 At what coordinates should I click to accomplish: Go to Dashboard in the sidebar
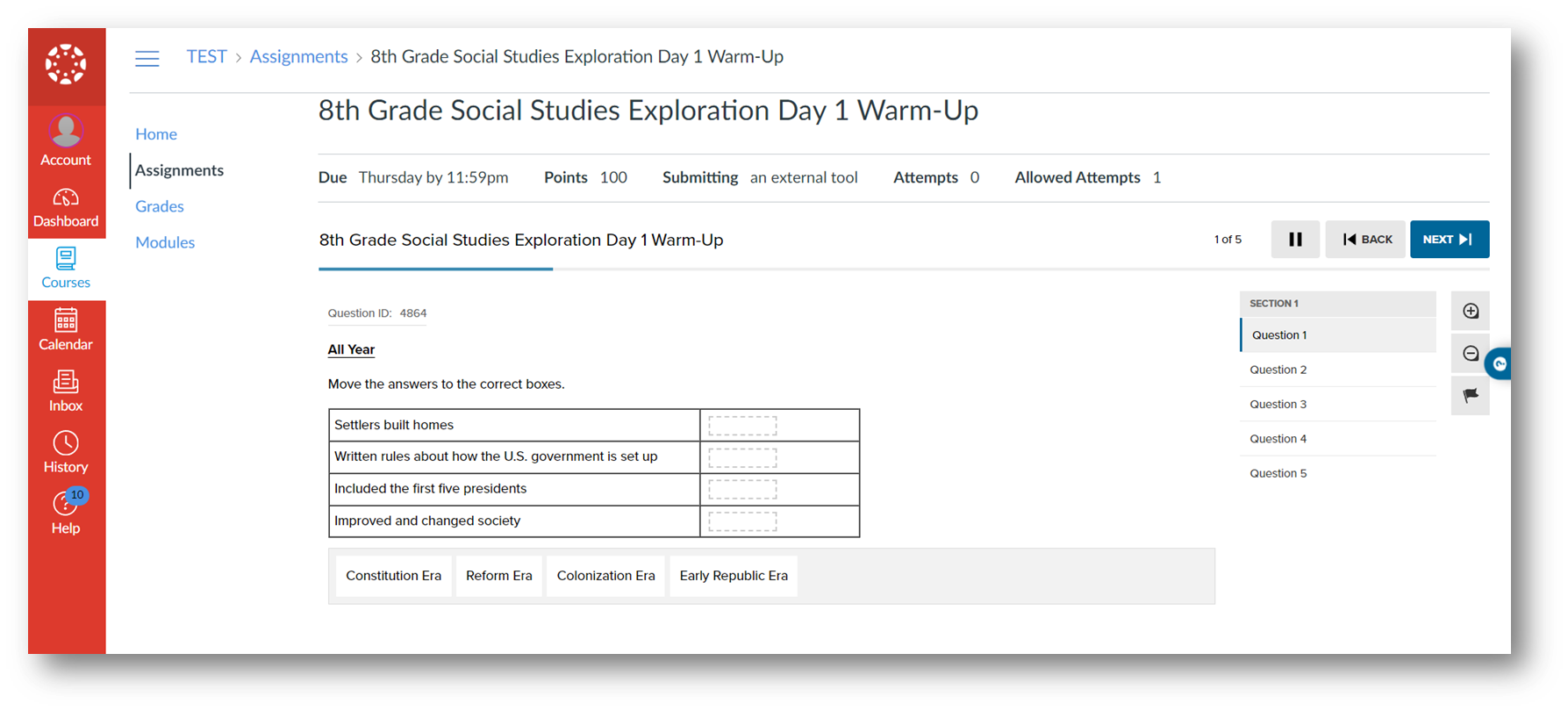[x=66, y=208]
